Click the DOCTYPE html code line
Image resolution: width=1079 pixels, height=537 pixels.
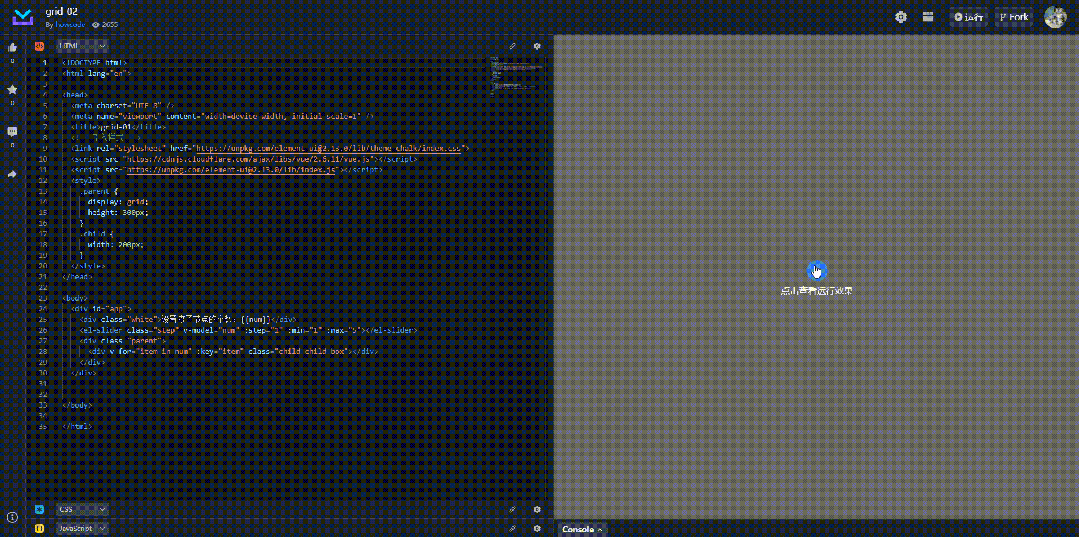(94, 63)
